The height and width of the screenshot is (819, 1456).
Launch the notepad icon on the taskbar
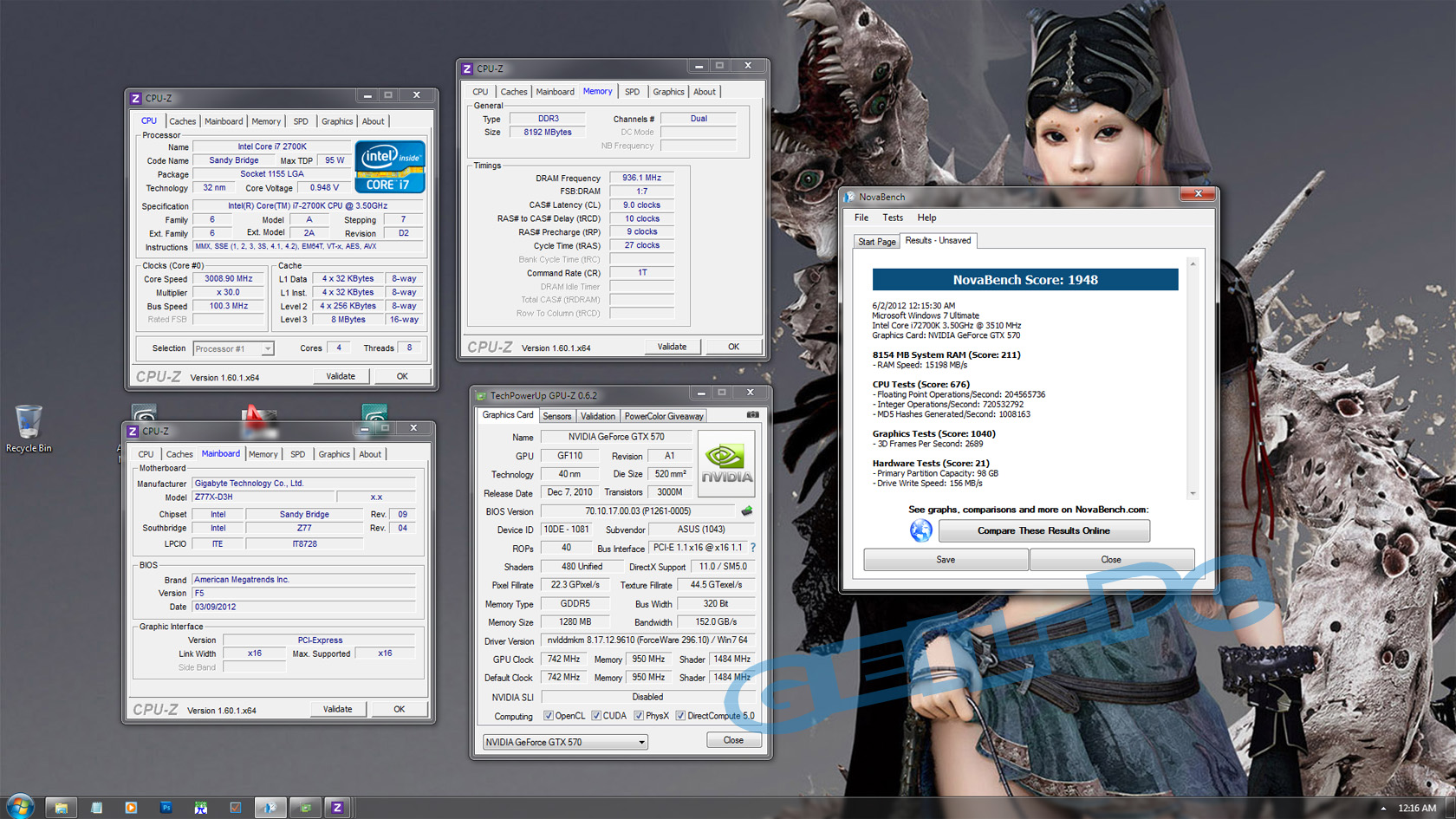pos(96,808)
